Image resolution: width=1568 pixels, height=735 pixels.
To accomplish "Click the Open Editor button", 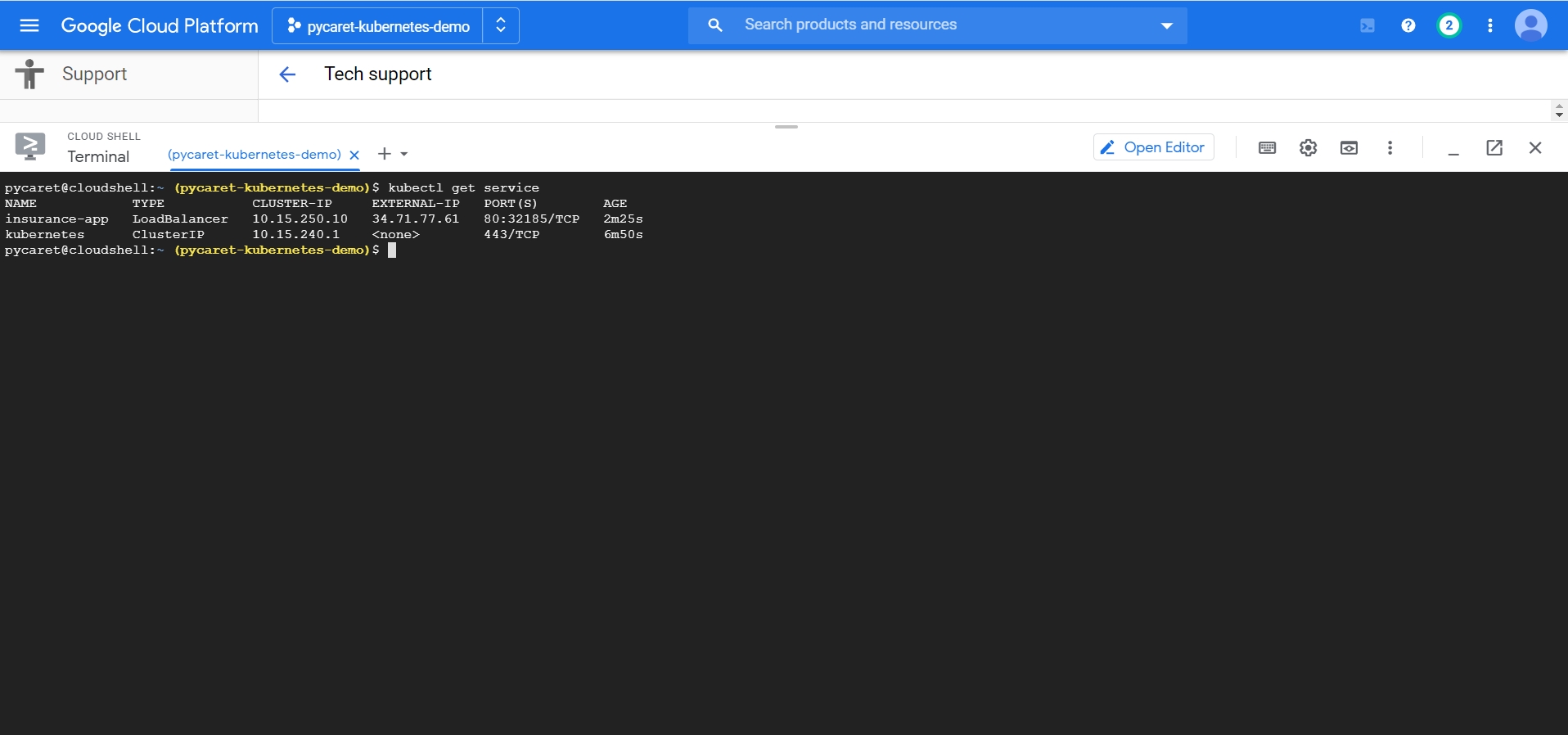I will (1153, 147).
